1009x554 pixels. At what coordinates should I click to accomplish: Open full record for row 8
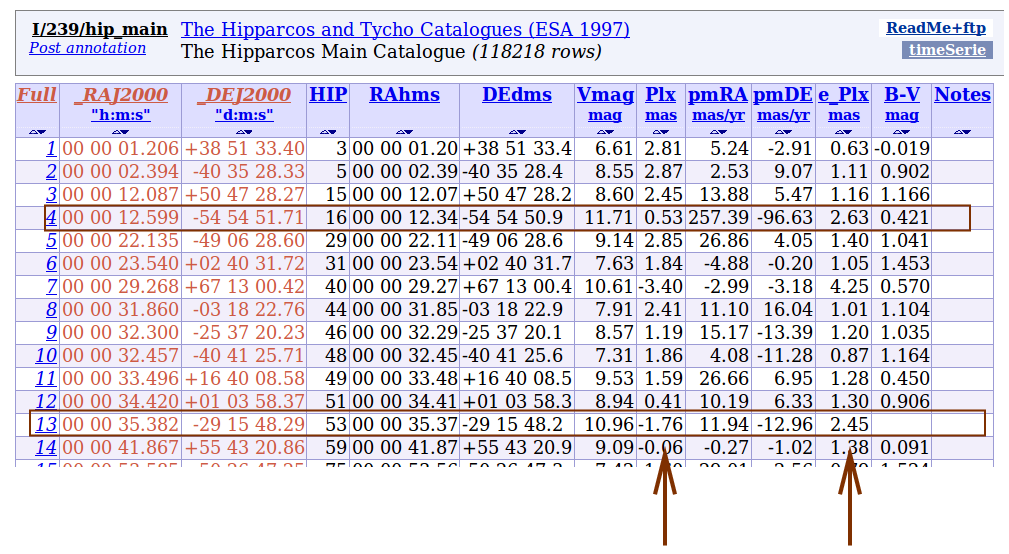51,309
